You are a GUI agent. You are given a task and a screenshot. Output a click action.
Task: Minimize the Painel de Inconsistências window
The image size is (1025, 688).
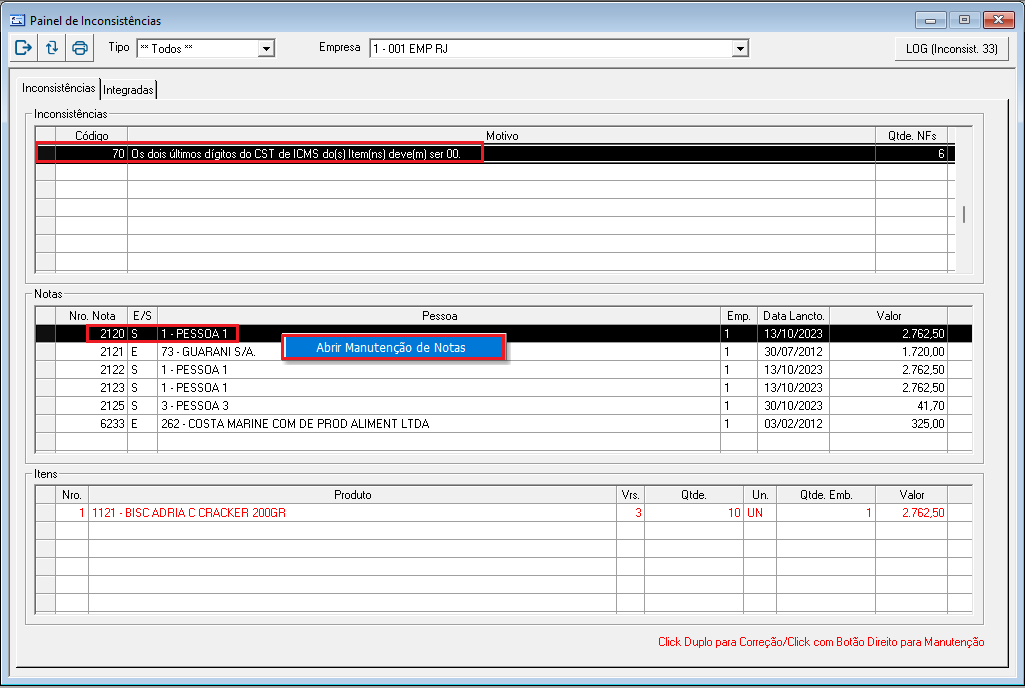pos(930,20)
